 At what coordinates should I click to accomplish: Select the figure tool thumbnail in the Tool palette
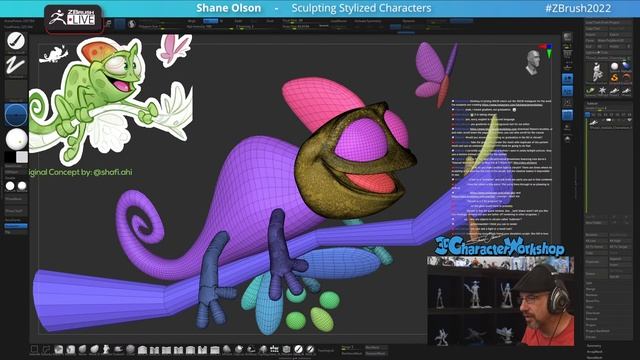tap(596, 72)
